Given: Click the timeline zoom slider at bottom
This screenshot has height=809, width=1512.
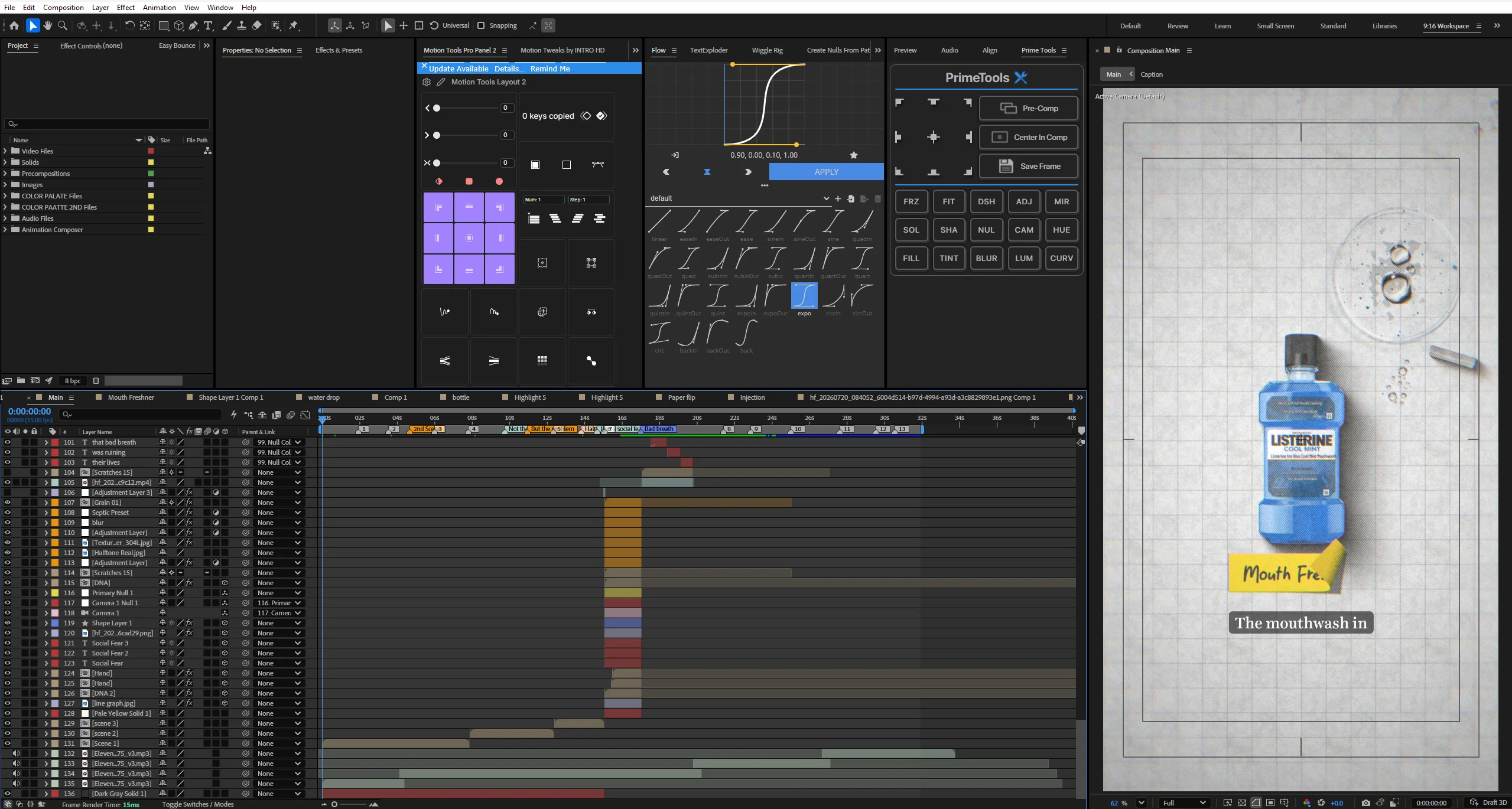Looking at the screenshot, I should tap(349, 804).
